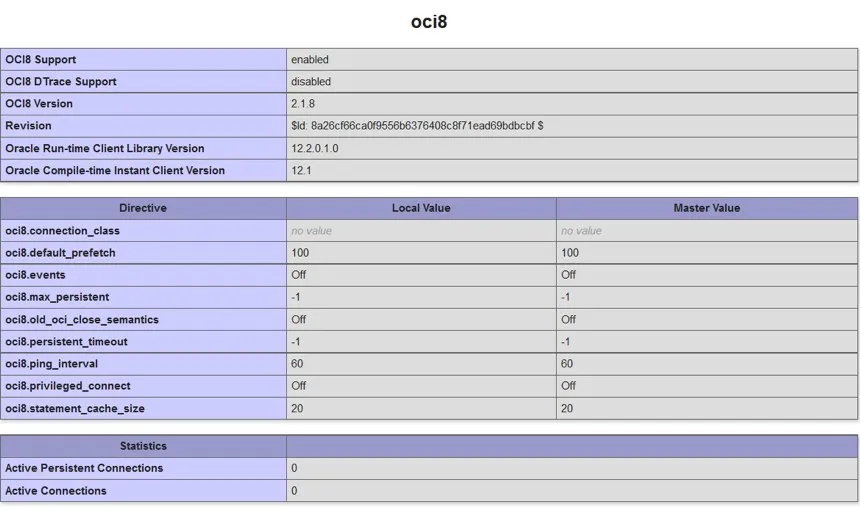Image resolution: width=860 pixels, height=514 pixels.
Task: Click the oci8 section heading
Action: [429, 22]
